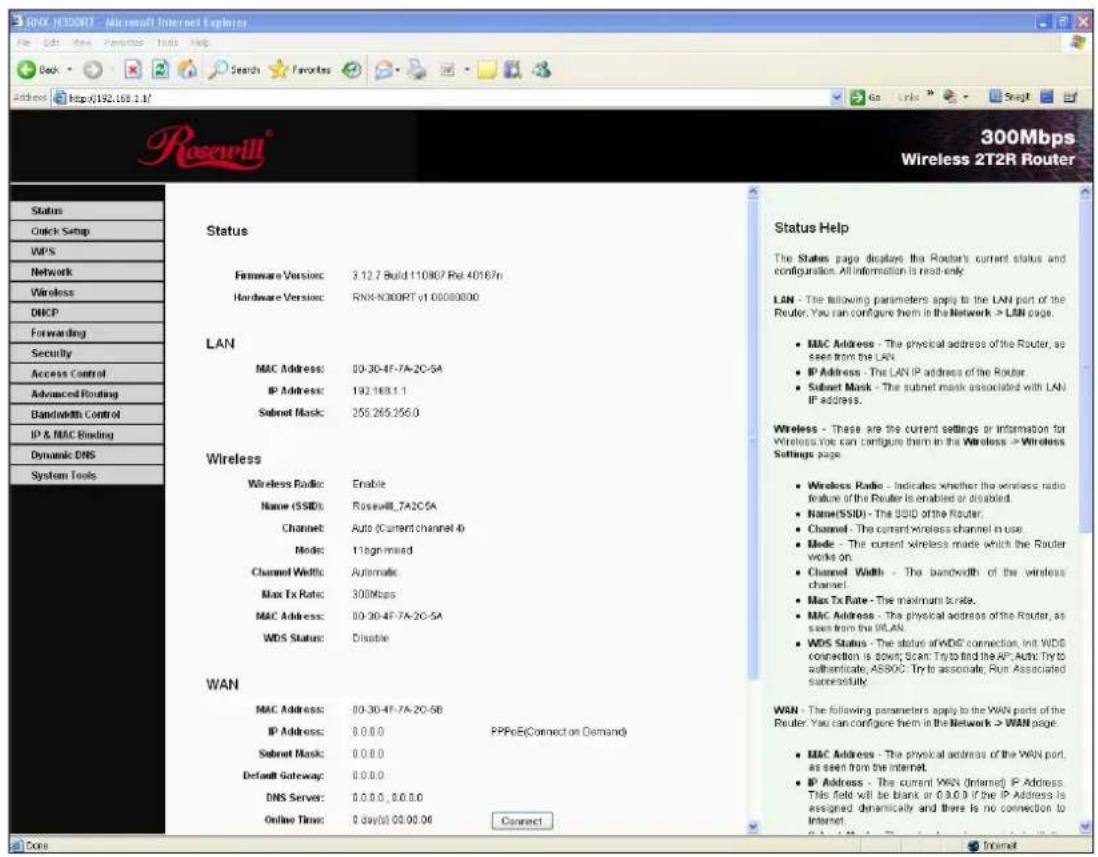Click the status panel's scroll down arrow
Image resolution: width=1098 pixels, height=857 pixels.
click(x=753, y=827)
